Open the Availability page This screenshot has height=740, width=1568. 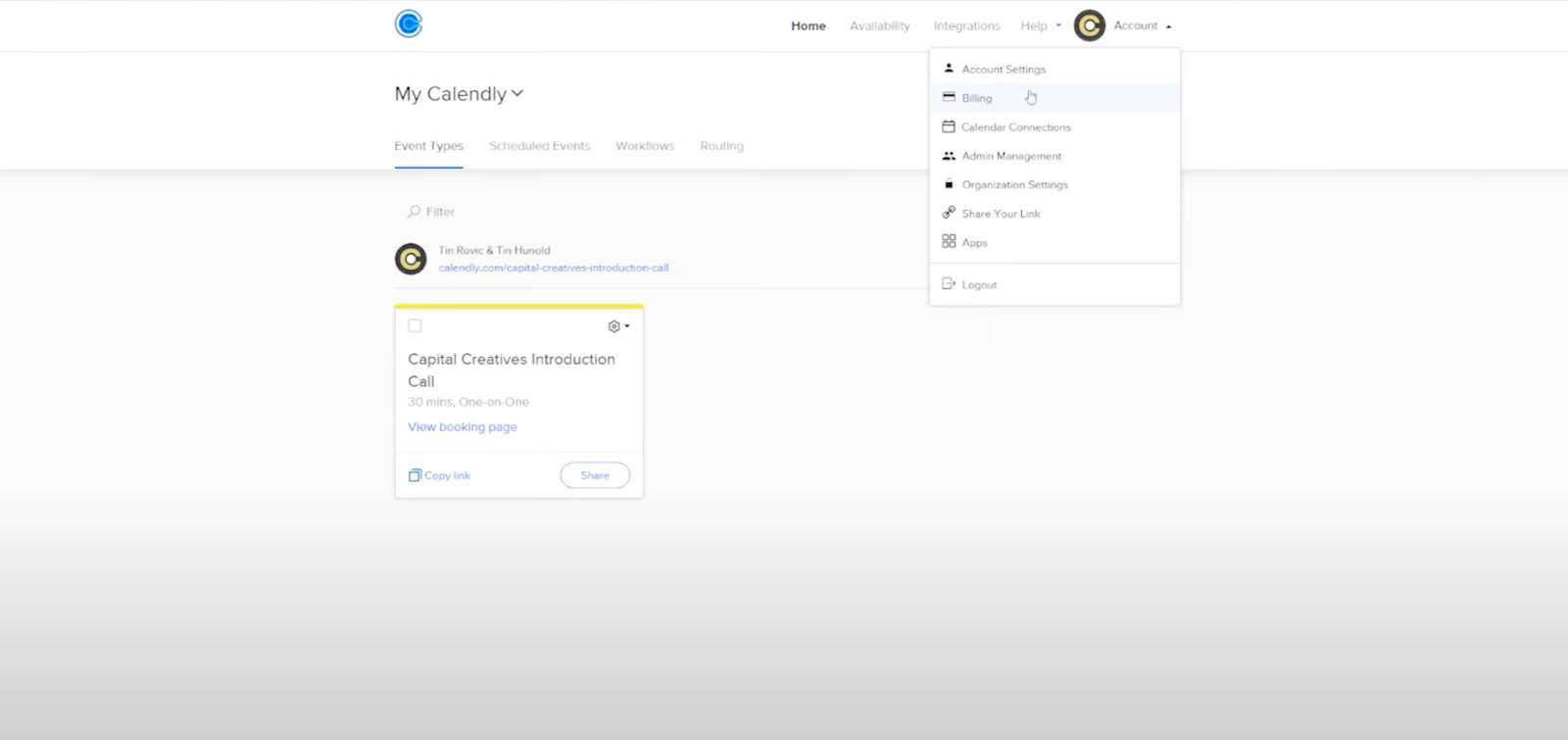(880, 25)
